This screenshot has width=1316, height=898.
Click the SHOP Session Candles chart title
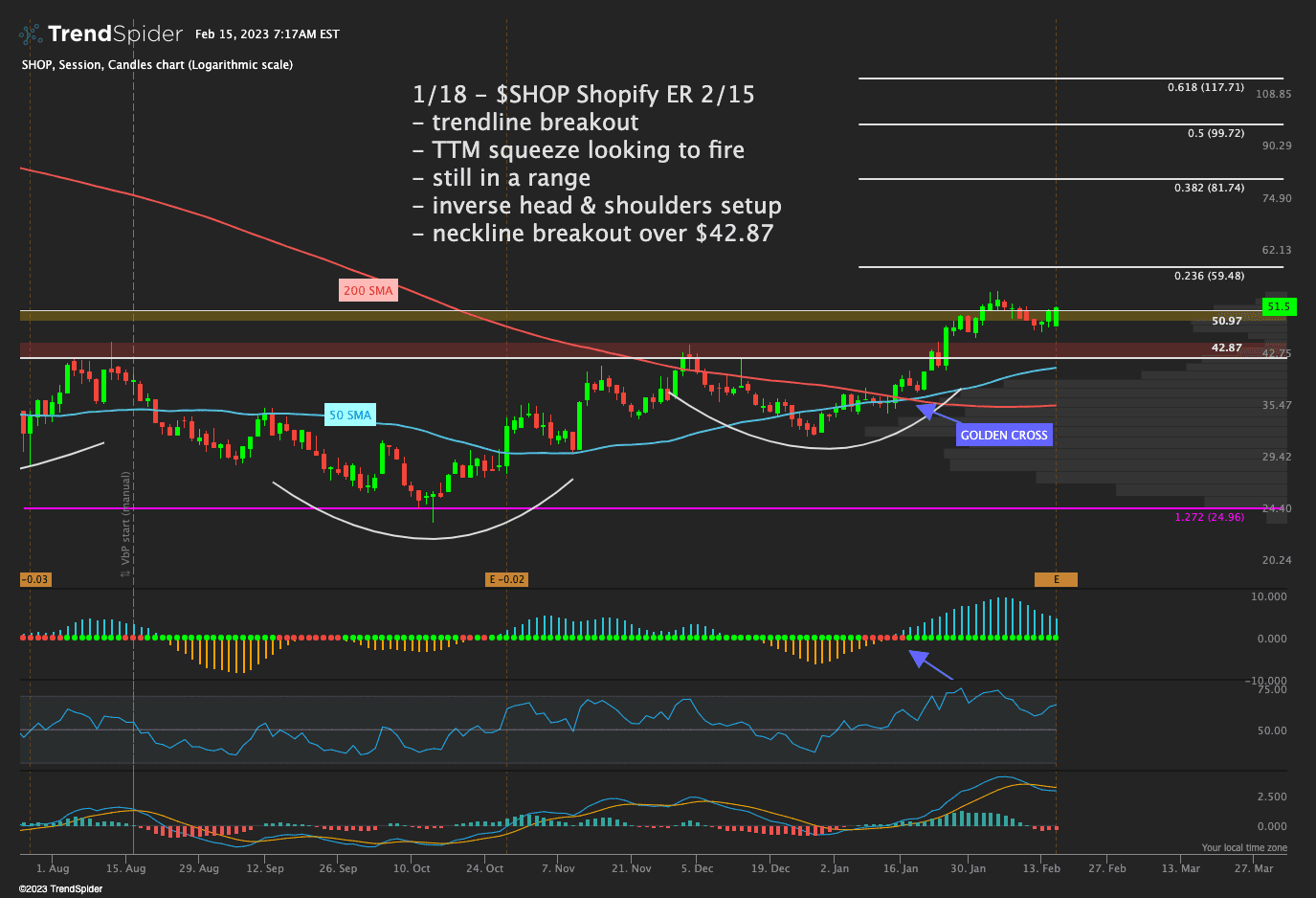coord(157,65)
